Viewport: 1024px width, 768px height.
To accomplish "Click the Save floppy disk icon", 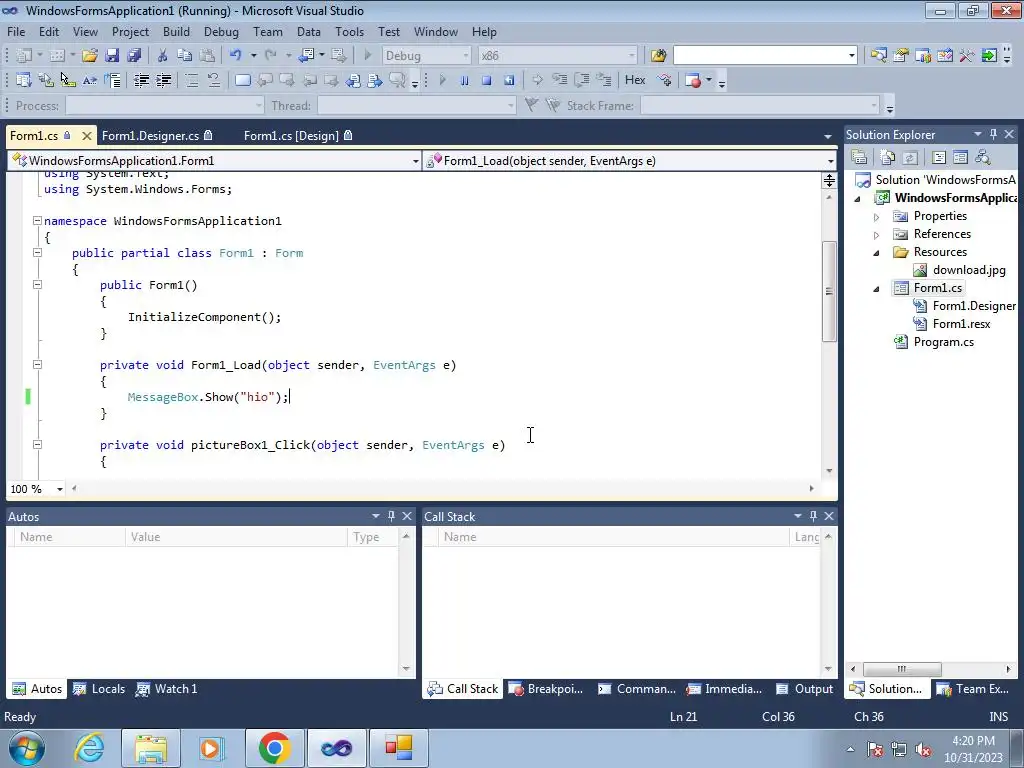I will coord(112,56).
